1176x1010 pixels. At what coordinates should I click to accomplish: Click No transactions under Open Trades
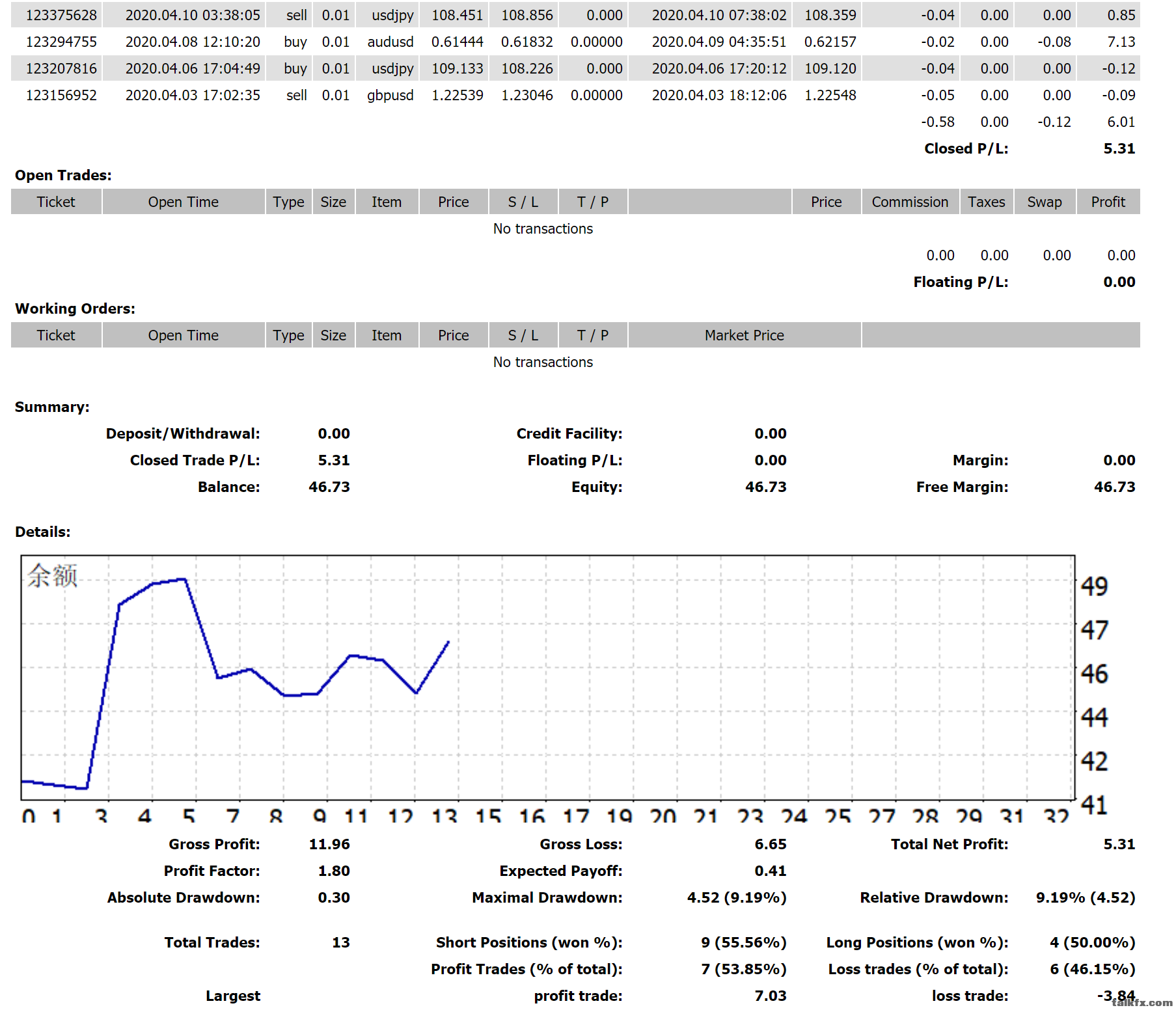(x=543, y=228)
